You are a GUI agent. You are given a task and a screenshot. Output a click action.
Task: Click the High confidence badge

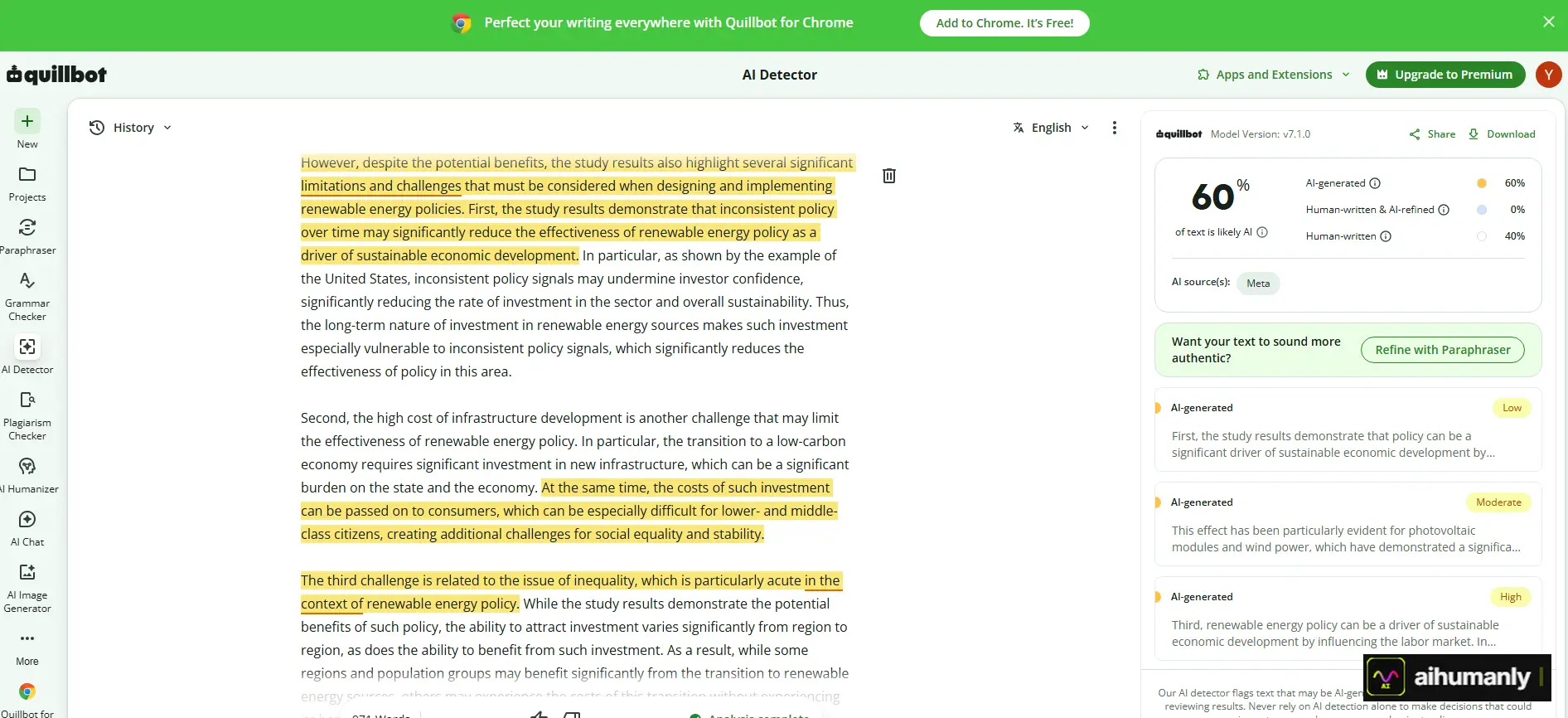(1510, 597)
